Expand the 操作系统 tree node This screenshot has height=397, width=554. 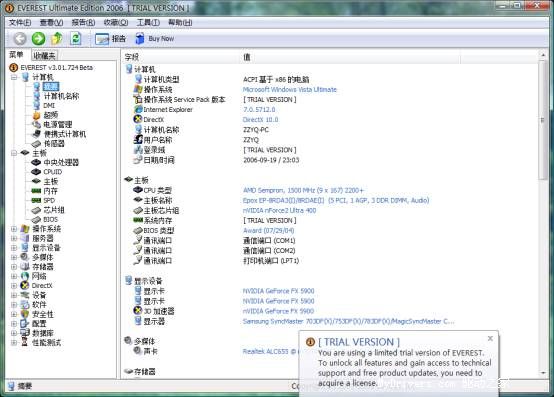coord(14,229)
